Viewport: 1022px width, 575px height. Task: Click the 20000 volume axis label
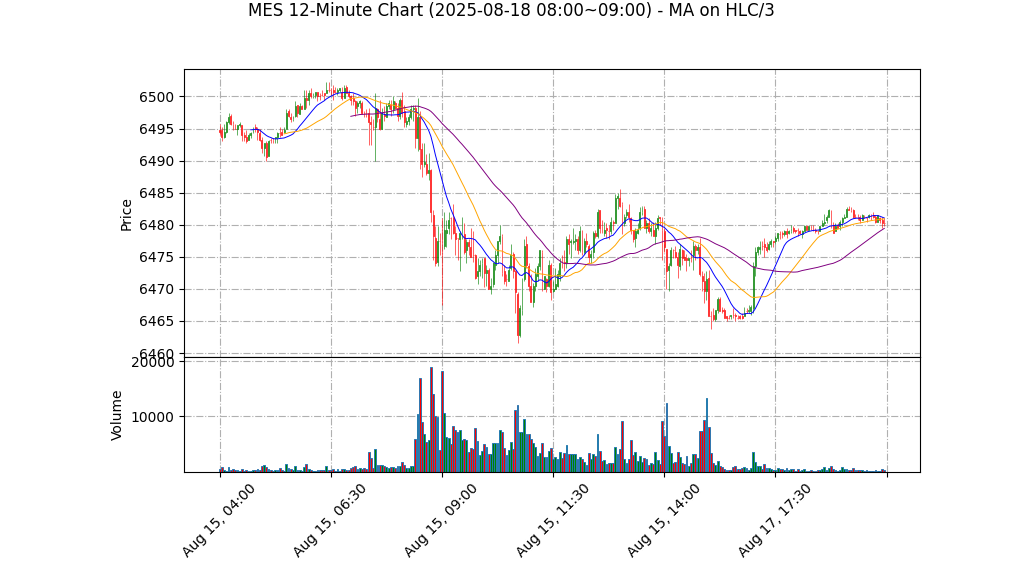click(153, 362)
